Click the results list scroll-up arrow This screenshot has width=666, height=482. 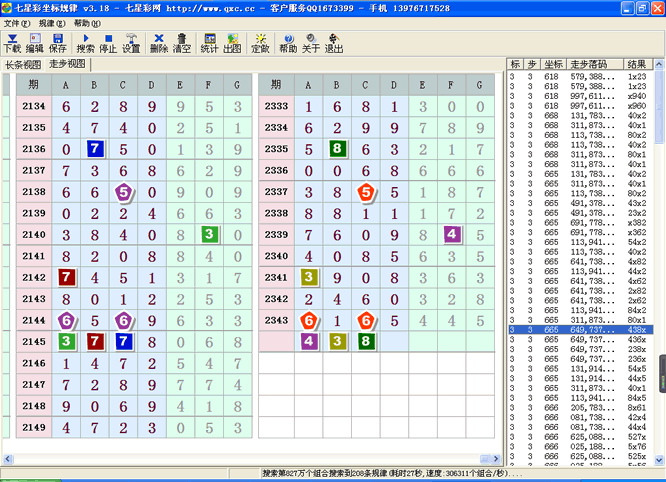coord(659,64)
